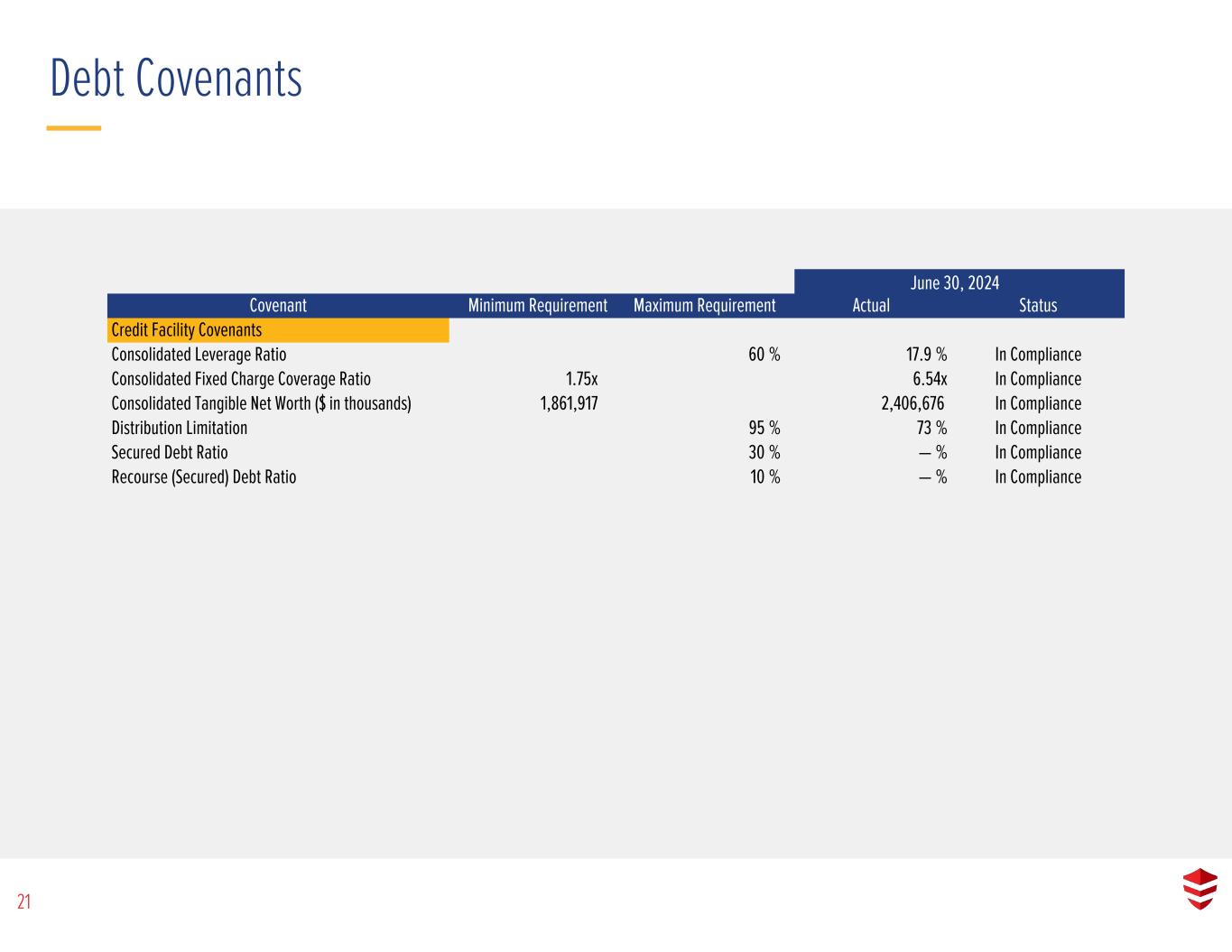Click the Actual column header

click(x=871, y=306)
